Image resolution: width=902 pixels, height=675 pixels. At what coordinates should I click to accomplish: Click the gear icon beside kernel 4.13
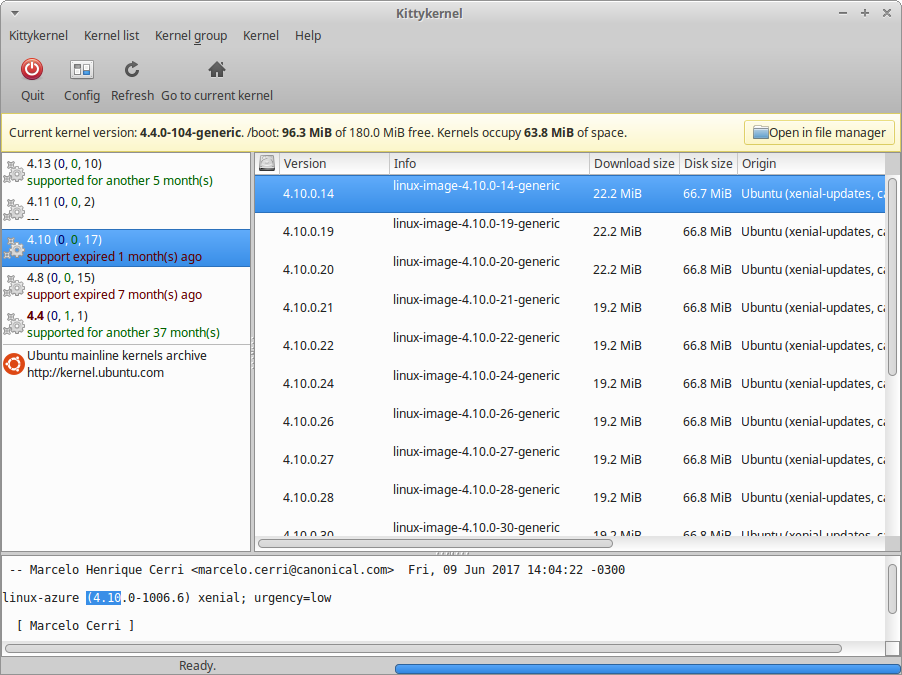(14, 171)
